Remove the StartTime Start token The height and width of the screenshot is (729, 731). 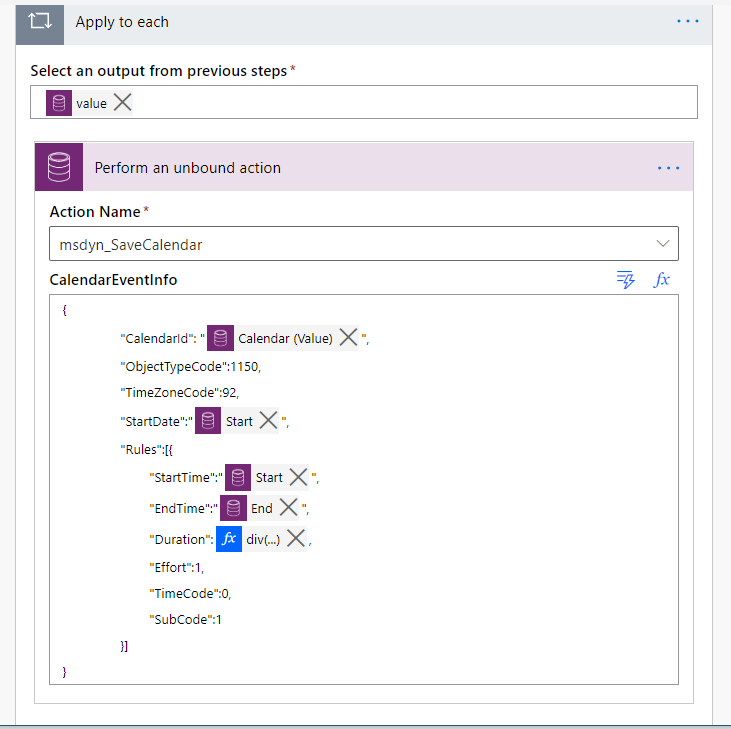(298, 477)
